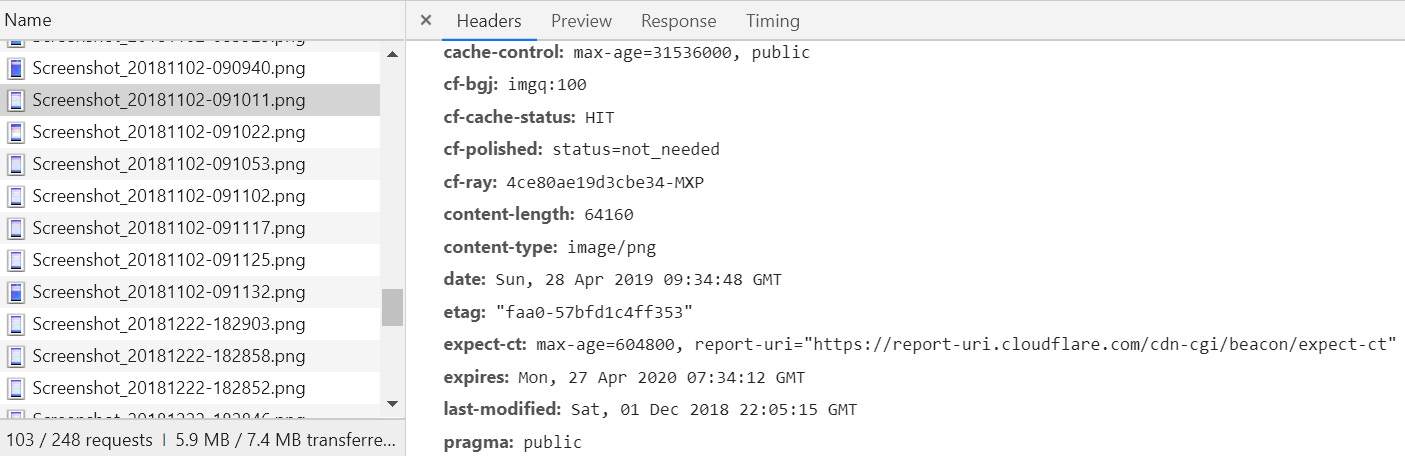The width and height of the screenshot is (1405, 456).
Task: Select the Headers tab
Action: 489,20
